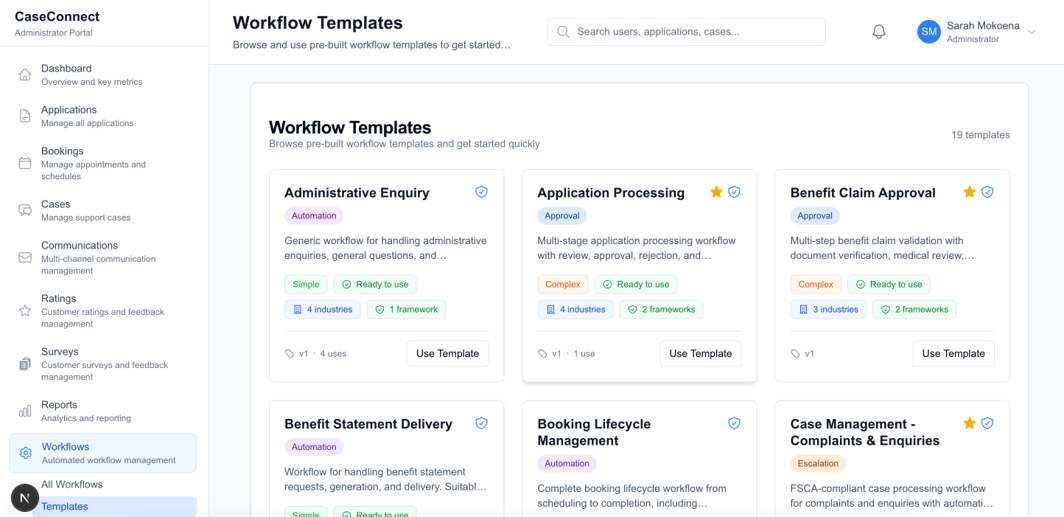Viewport: 1064px width, 517px height.
Task: Open Ratings via the sidebar star icon
Action: (x=25, y=311)
